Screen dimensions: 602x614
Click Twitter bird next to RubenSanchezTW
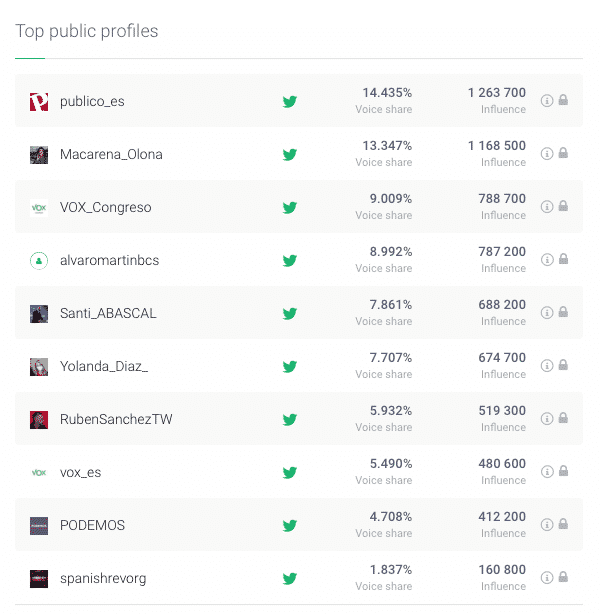coord(289,419)
